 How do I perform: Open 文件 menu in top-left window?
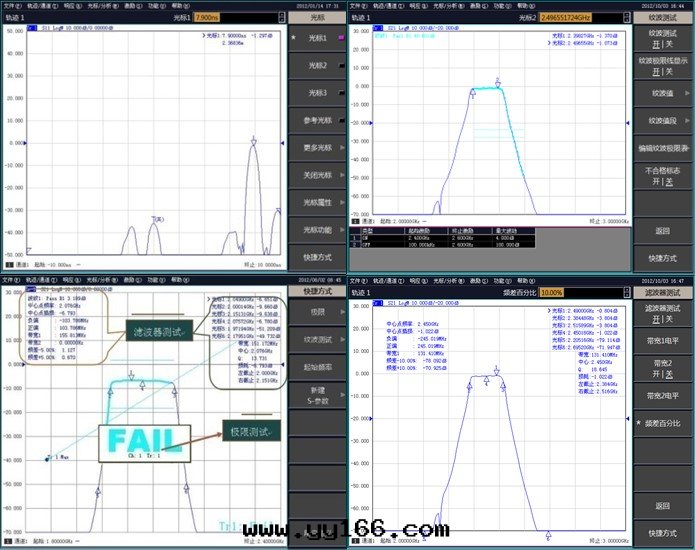point(9,5)
